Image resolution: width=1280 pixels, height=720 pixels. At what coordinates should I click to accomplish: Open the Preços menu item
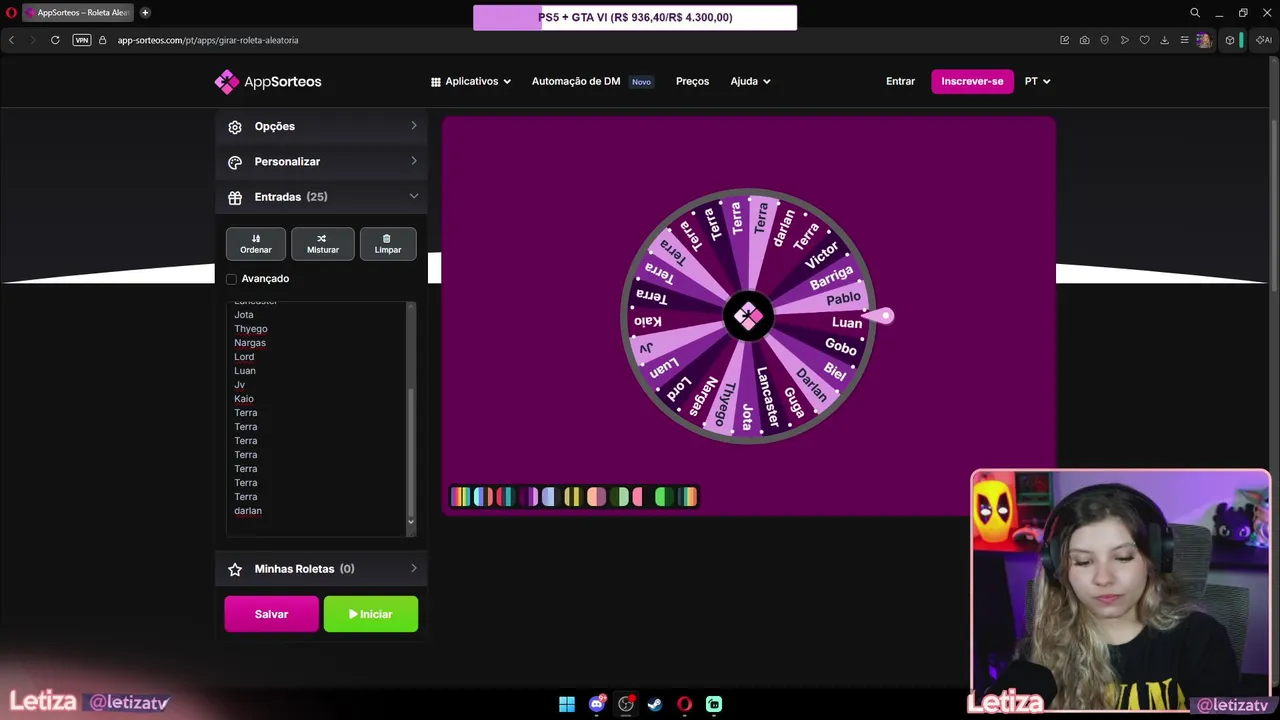pyautogui.click(x=692, y=82)
